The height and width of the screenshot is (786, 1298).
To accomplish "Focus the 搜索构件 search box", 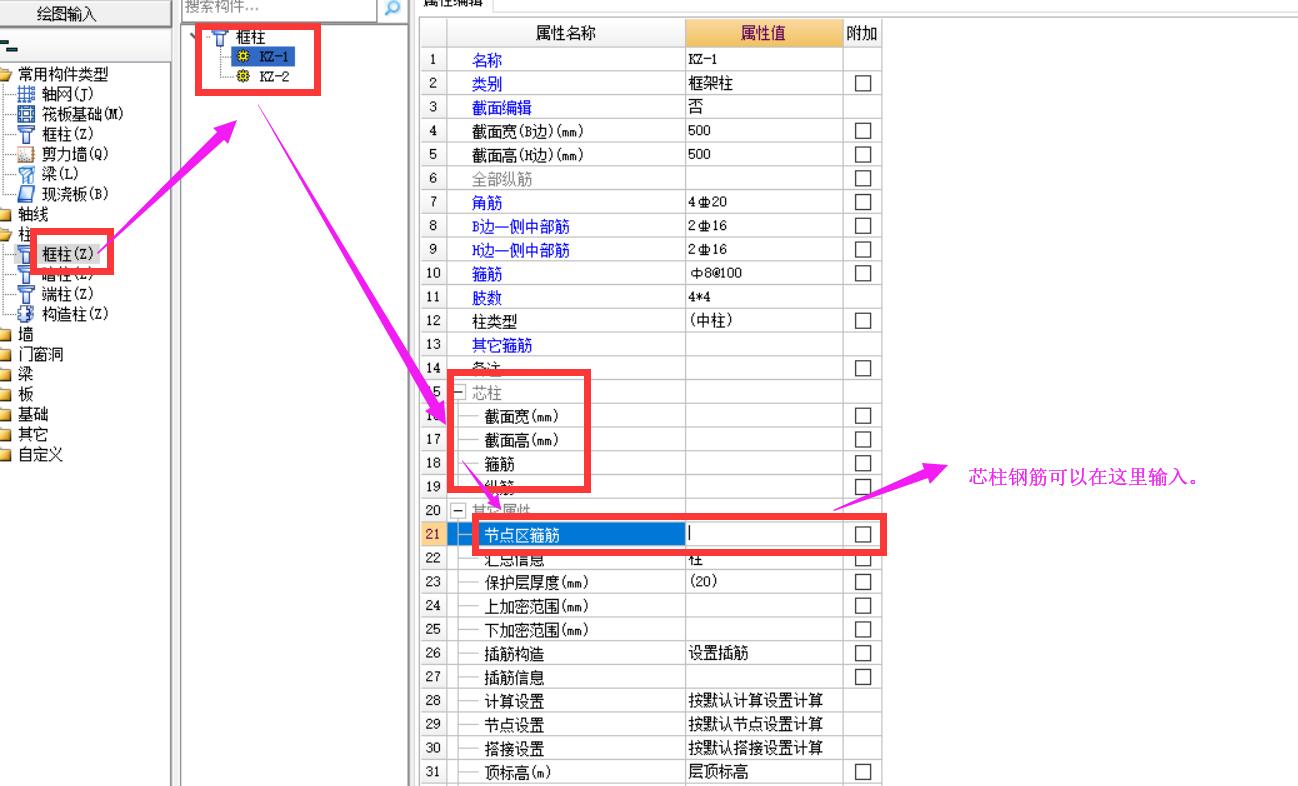I will pyautogui.click(x=279, y=8).
